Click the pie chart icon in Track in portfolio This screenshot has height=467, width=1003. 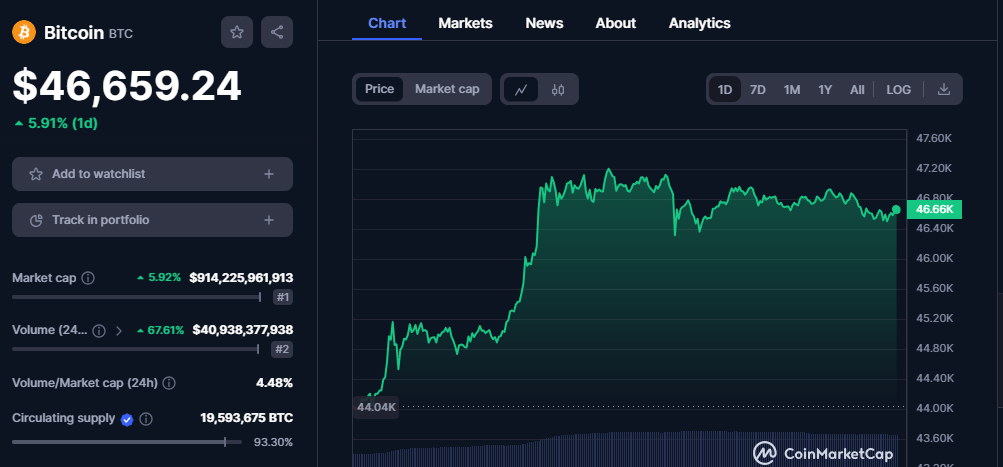[36, 220]
